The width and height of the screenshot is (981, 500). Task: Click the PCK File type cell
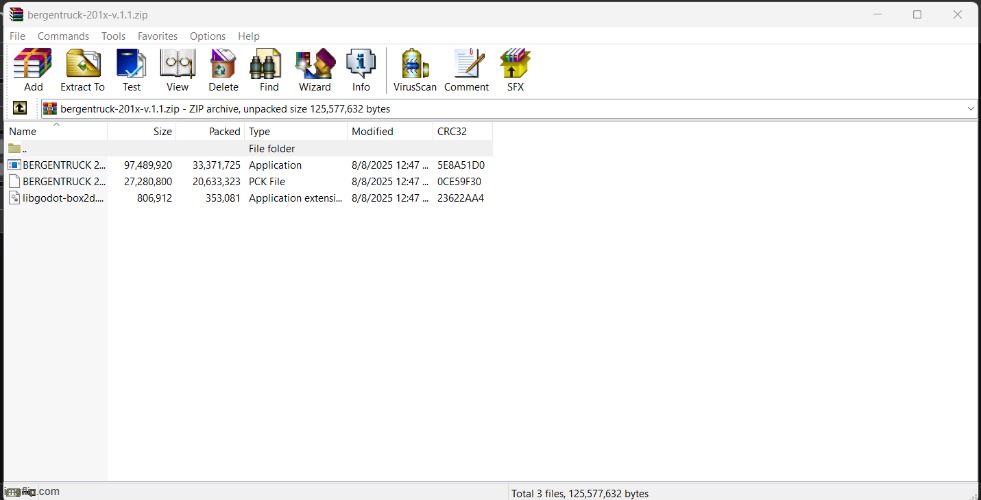click(267, 181)
